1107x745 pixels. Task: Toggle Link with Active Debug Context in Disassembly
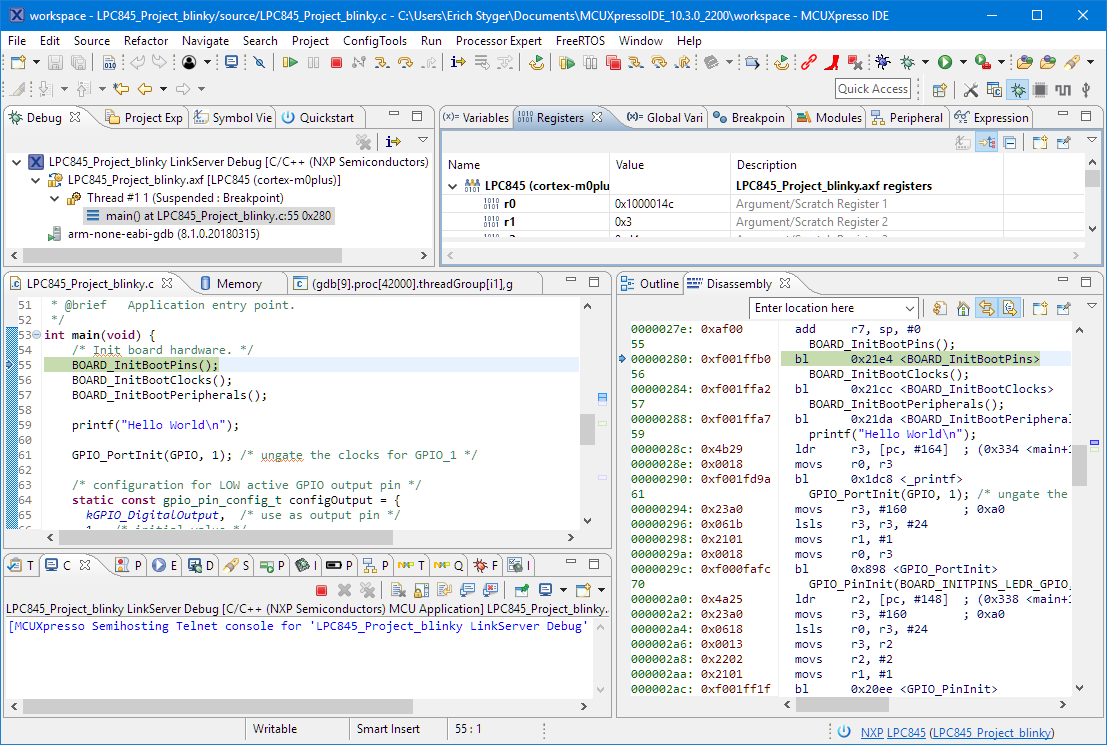987,308
